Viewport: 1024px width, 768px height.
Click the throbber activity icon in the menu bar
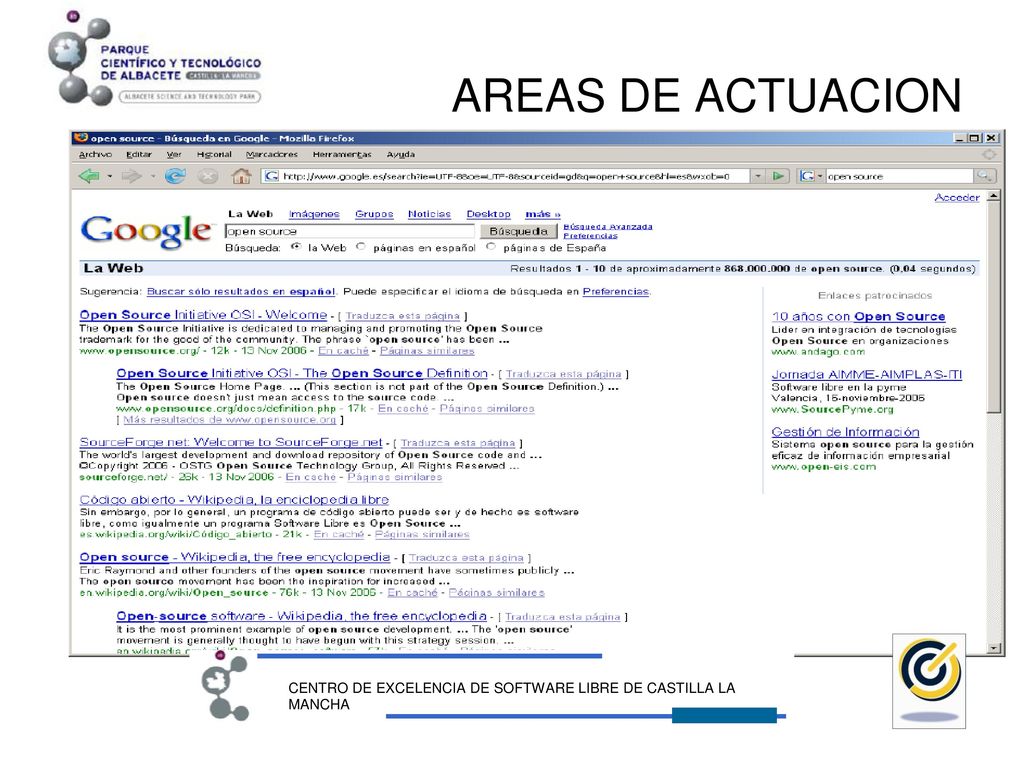point(989,155)
